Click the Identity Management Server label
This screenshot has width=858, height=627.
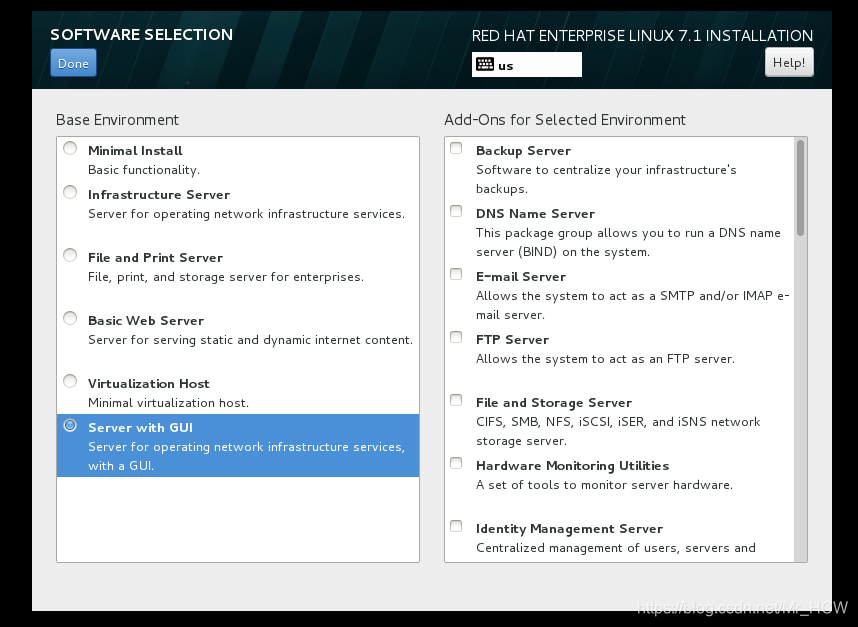pyautogui.click(x=569, y=529)
